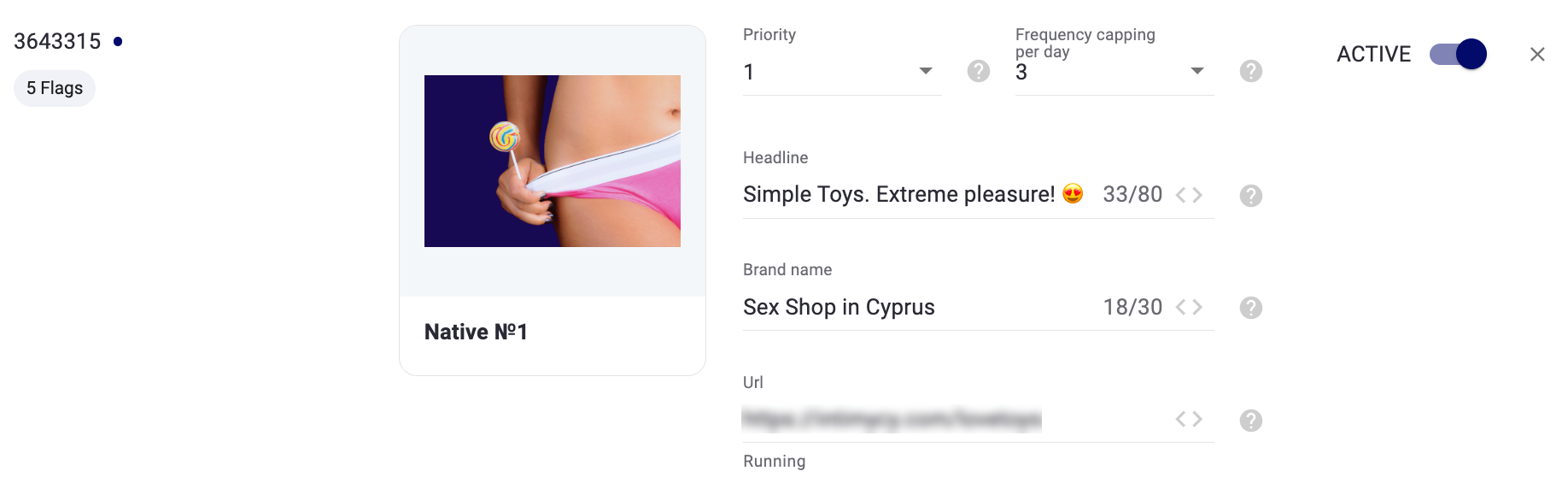Viewport: 1568px width, 477px height.
Task: Click help icon beside Brand name
Action: click(1251, 308)
